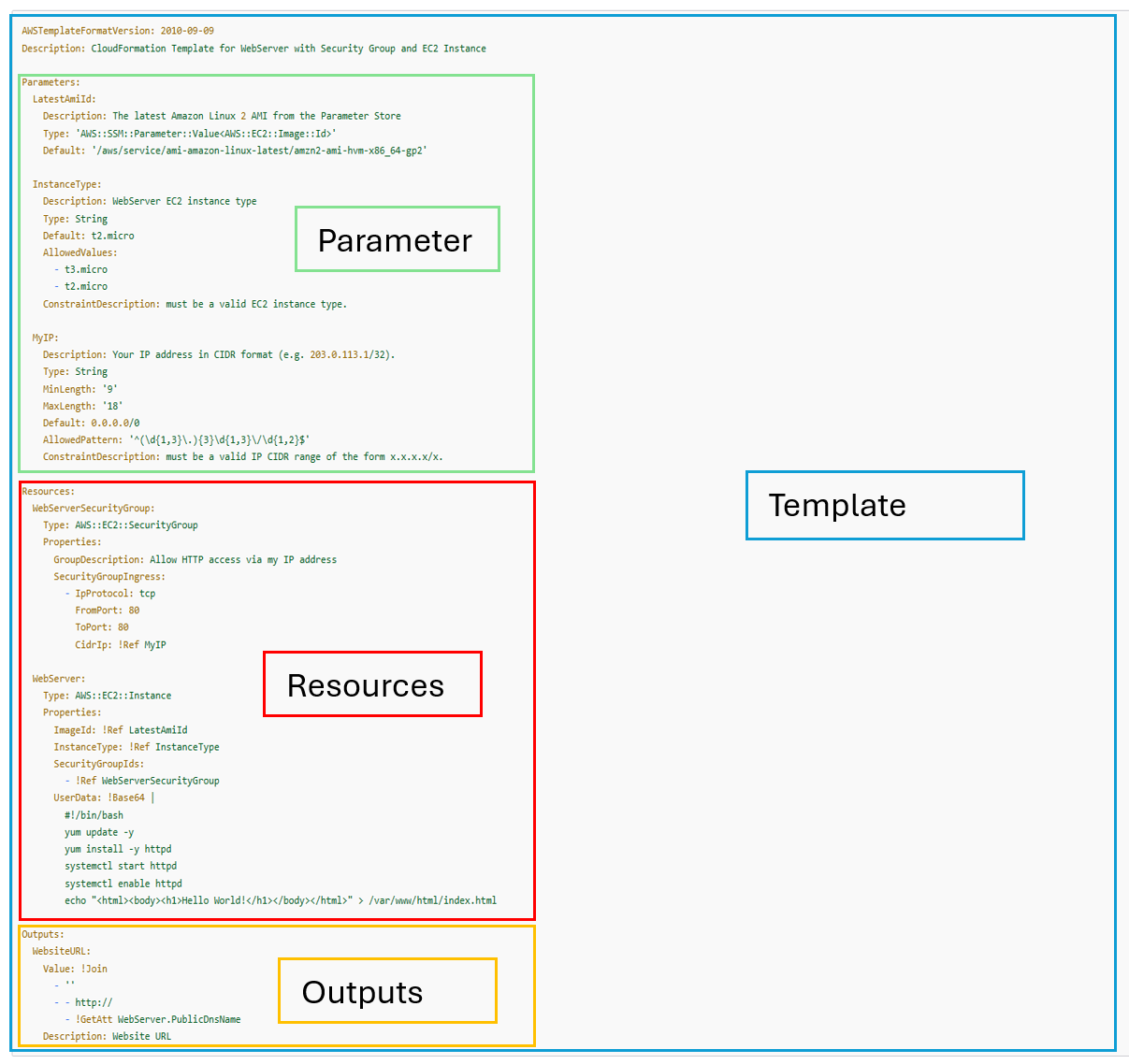Click the green Parameter label box
Viewport: 1129px width, 1064px height.
(397, 239)
